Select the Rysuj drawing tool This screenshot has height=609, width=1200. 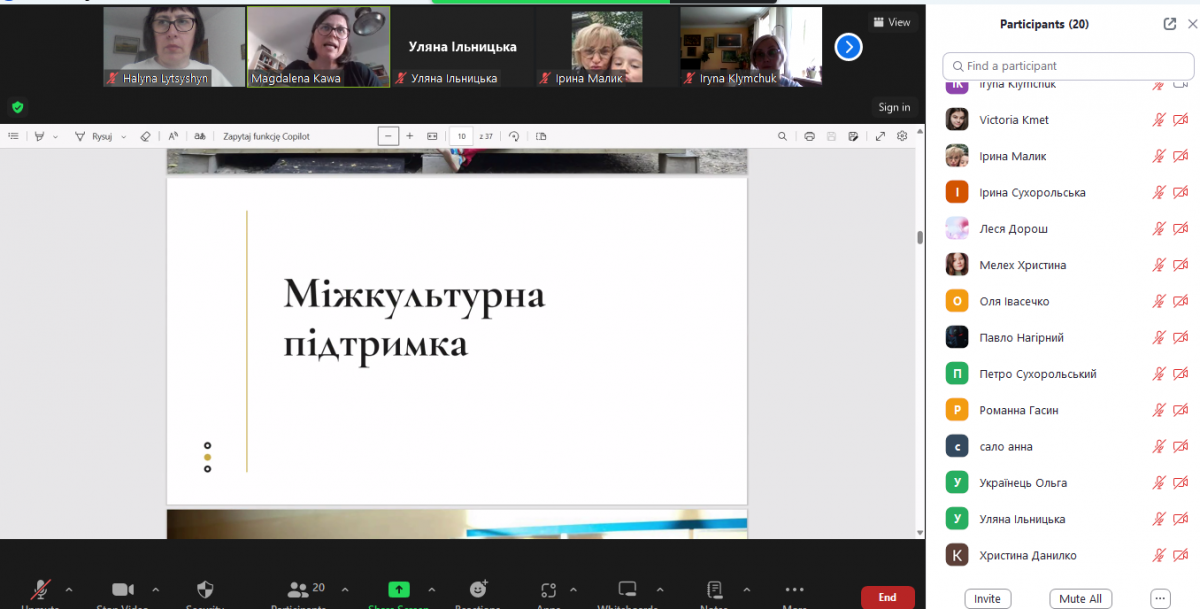[100, 136]
